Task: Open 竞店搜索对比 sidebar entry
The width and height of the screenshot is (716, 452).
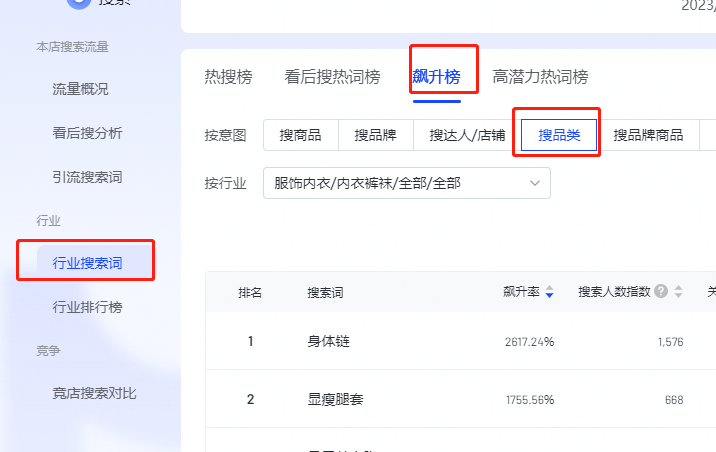Action: (x=94, y=393)
